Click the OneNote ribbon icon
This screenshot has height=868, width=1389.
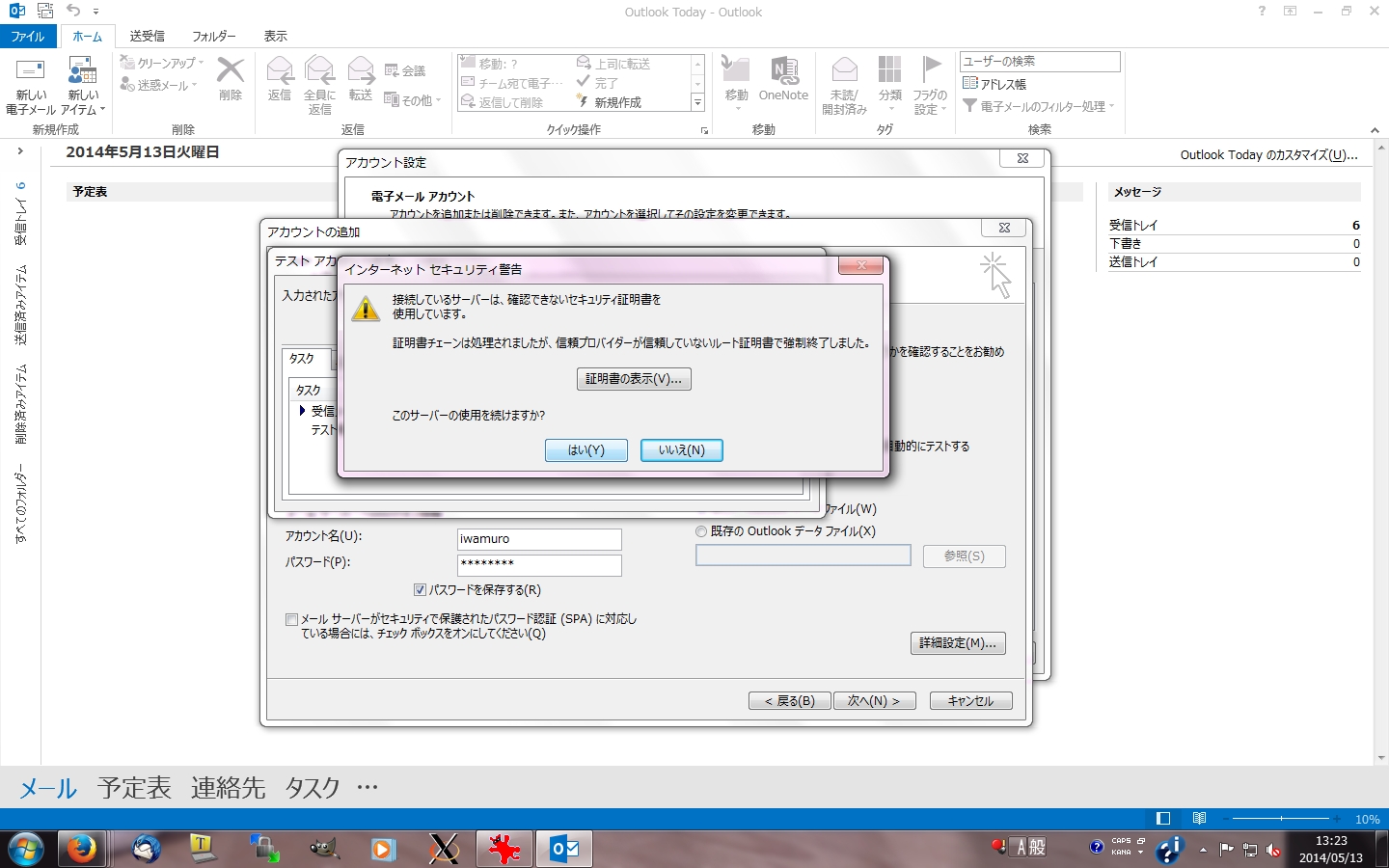pos(784,70)
